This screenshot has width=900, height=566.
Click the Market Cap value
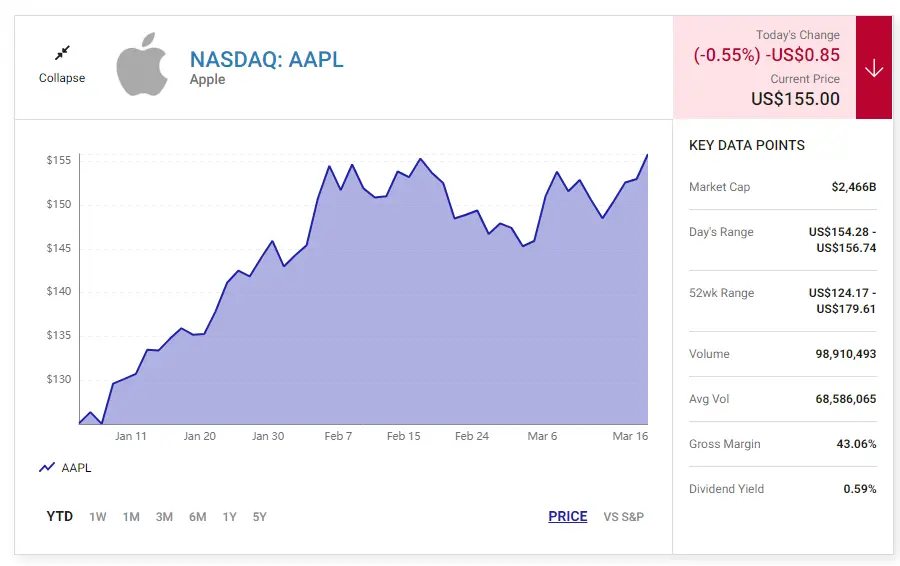click(853, 187)
